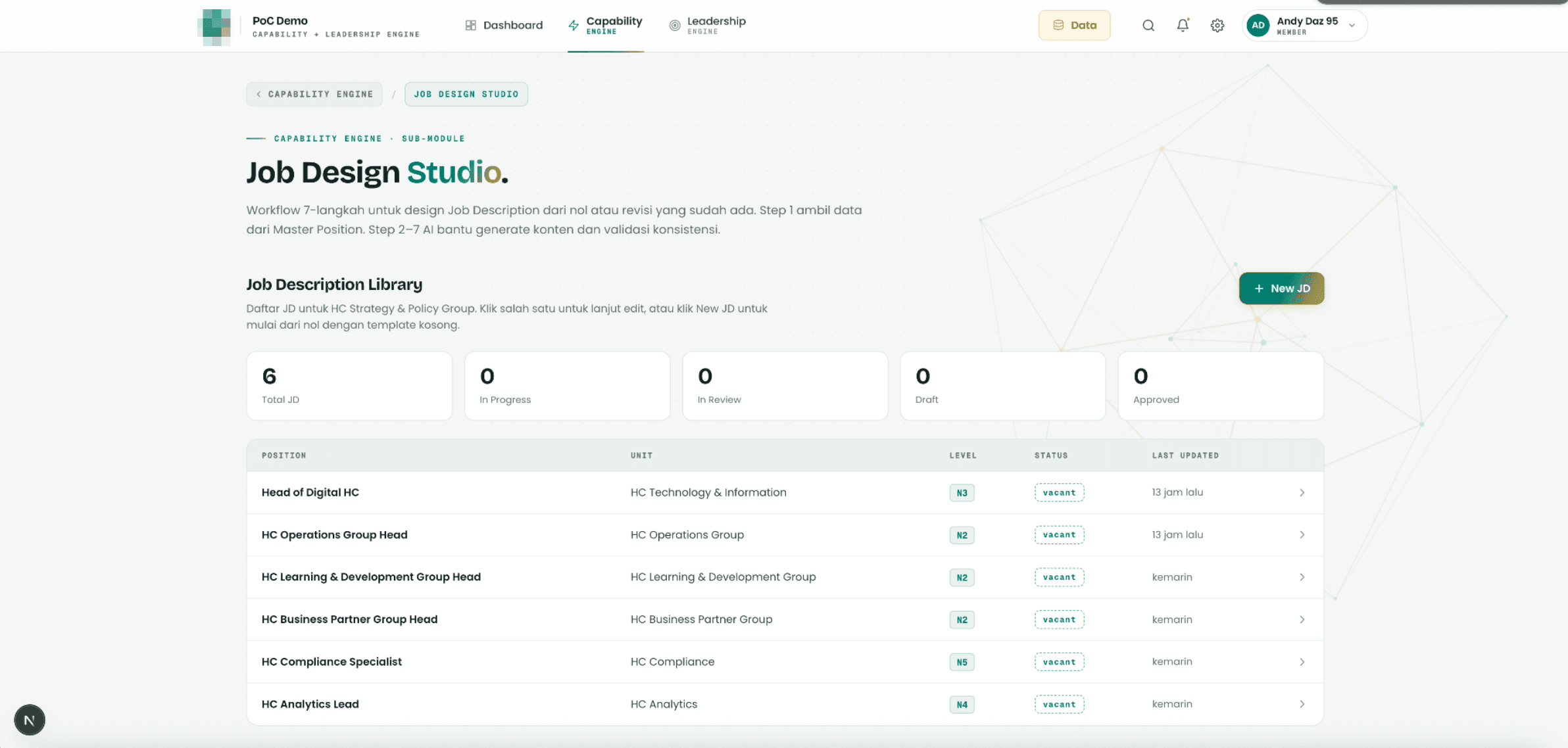Go back via Capability Engine breadcrumb
Viewport: 1568px width, 748px height.
pos(314,94)
